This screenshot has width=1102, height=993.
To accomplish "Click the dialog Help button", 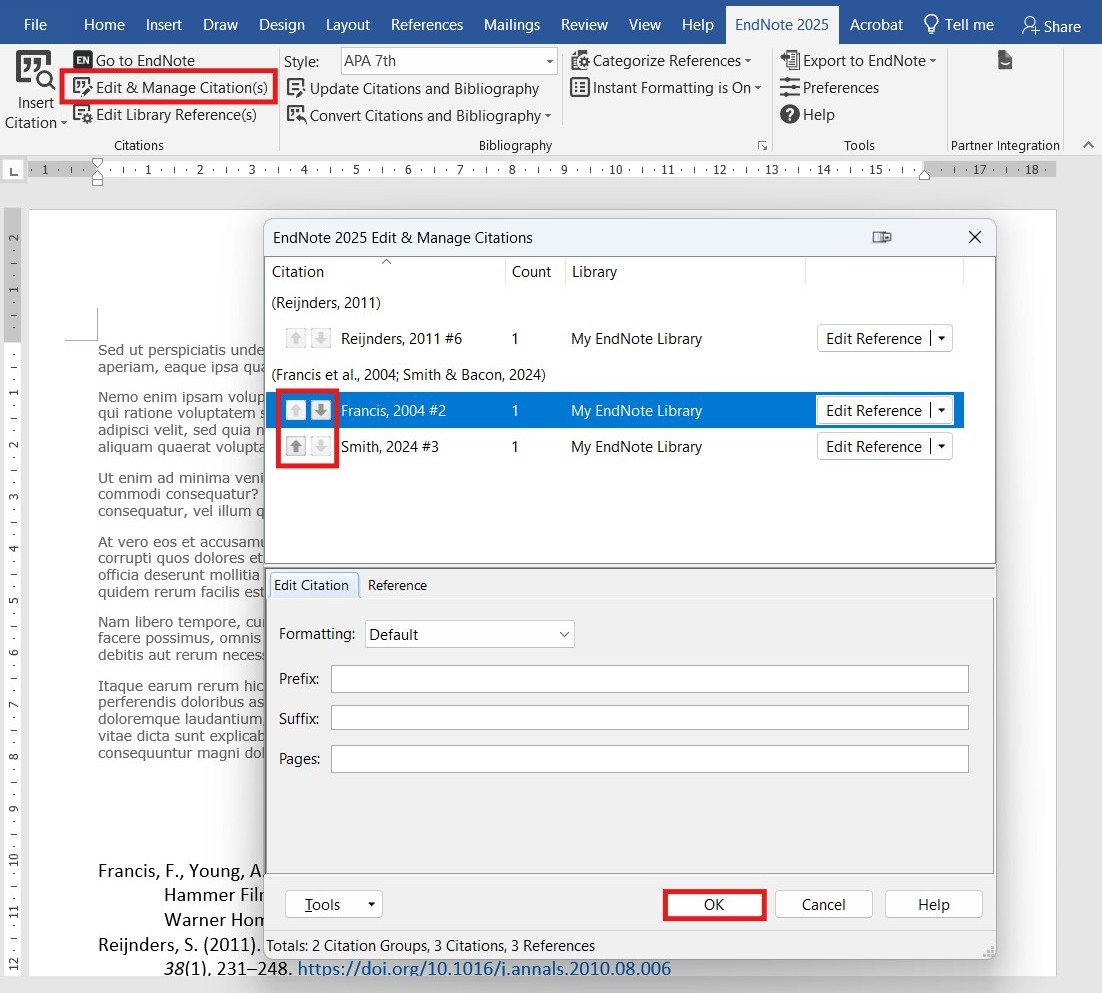I will (x=933, y=904).
